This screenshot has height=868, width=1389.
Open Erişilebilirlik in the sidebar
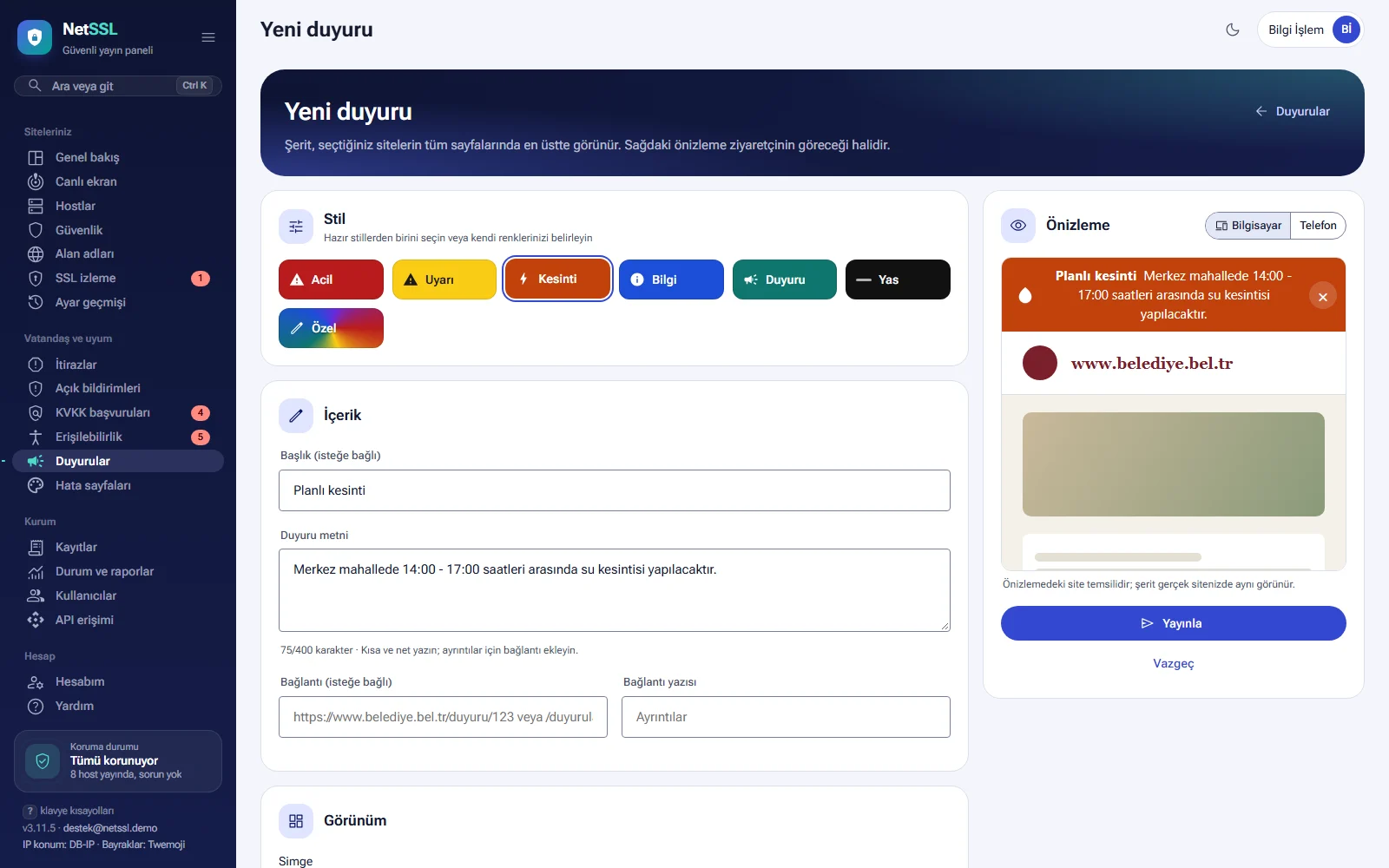(118, 437)
